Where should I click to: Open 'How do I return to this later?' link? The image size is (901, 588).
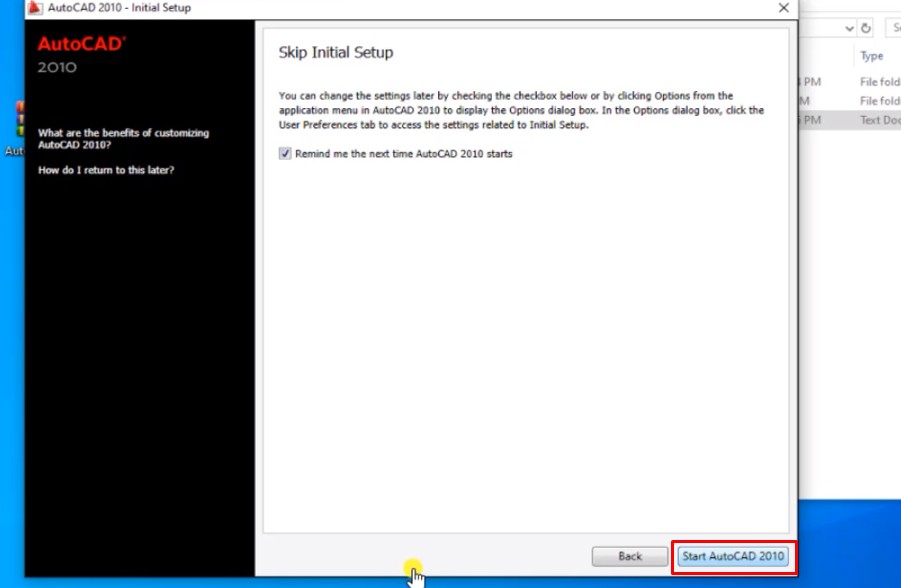coord(106,170)
